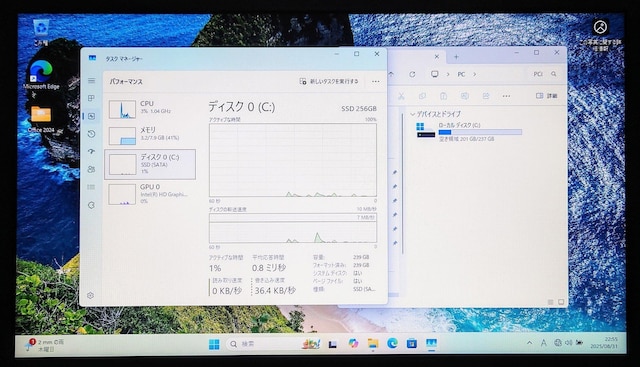
Task: Select メモリ performance entry
Action: click(x=150, y=136)
